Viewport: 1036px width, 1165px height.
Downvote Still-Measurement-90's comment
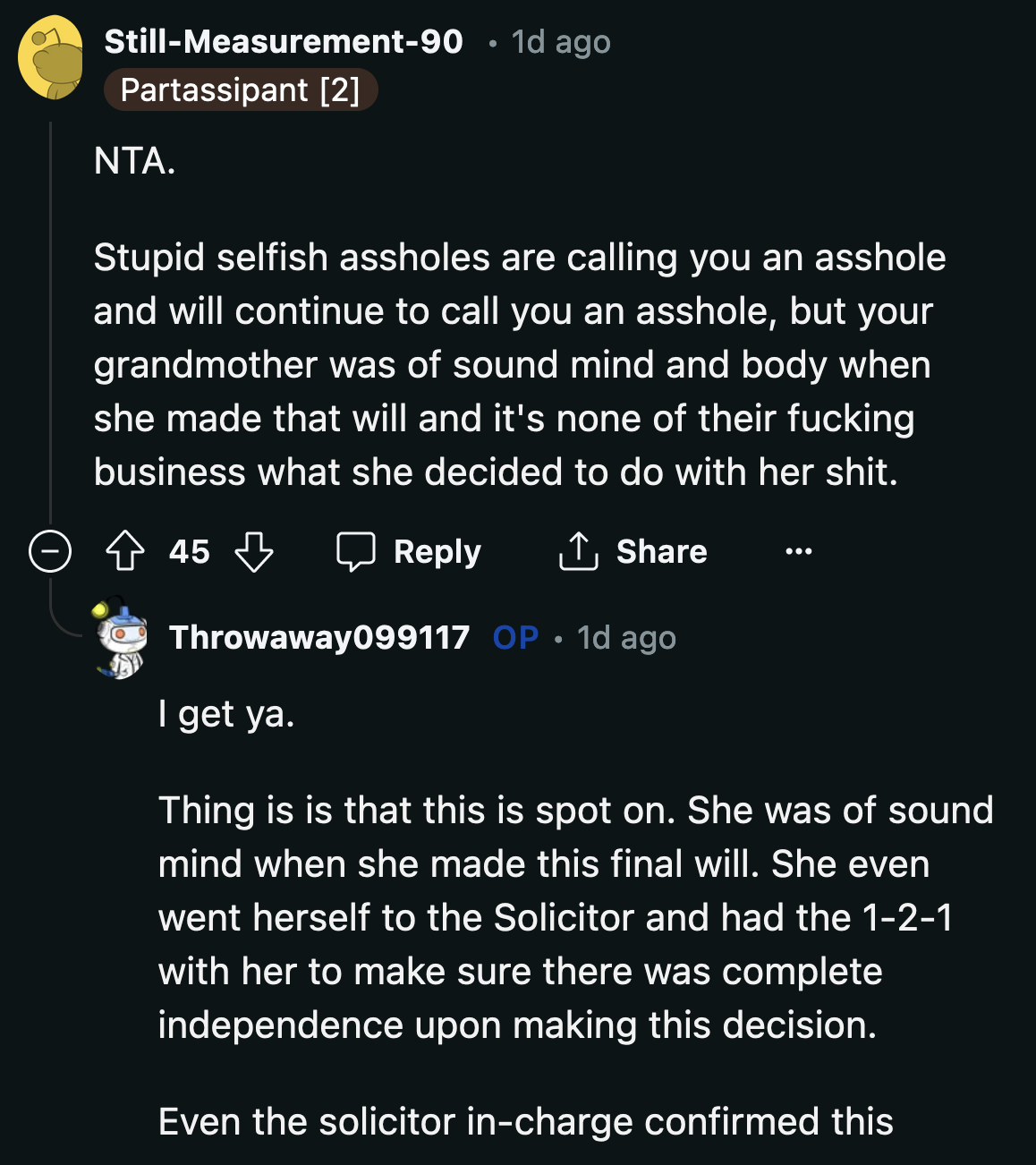pyautogui.click(x=255, y=552)
